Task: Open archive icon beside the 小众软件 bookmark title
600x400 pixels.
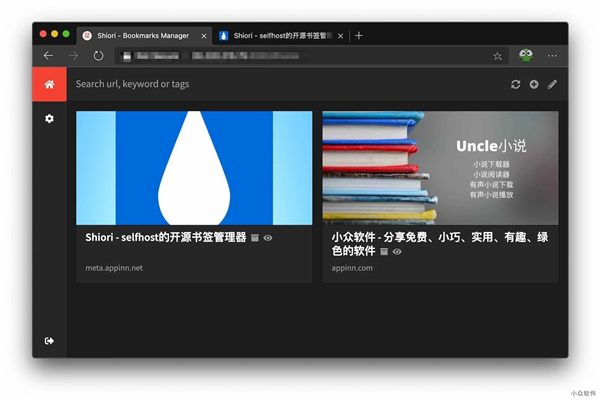Action: pyautogui.click(x=384, y=252)
